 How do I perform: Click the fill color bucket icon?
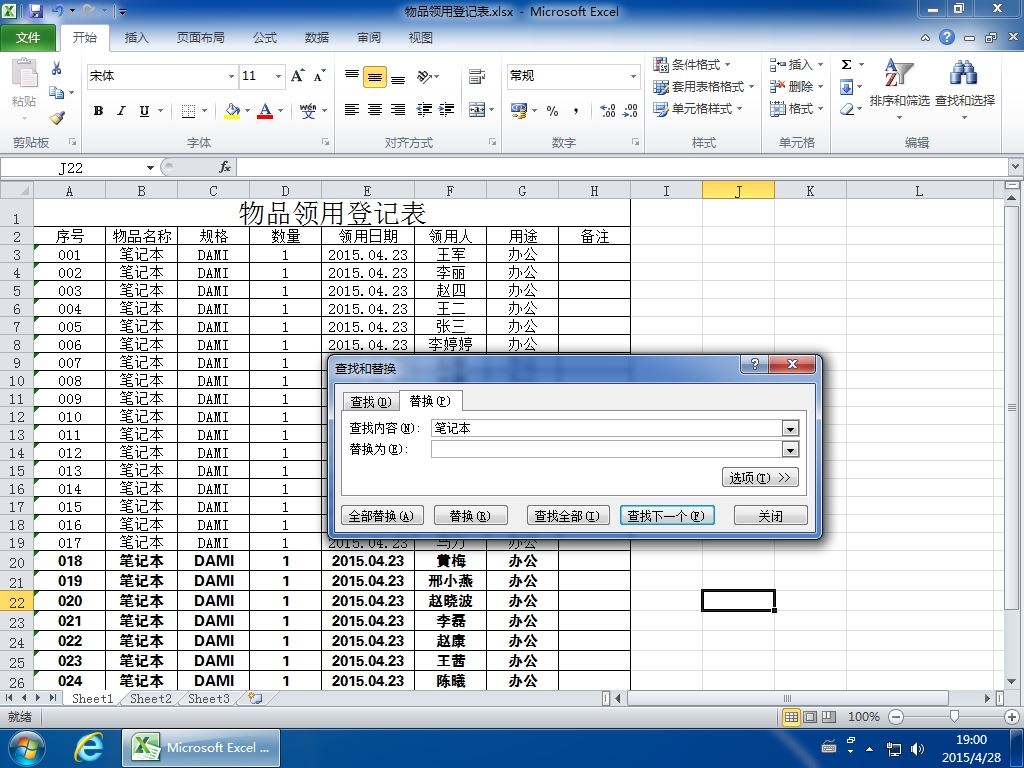(x=232, y=110)
